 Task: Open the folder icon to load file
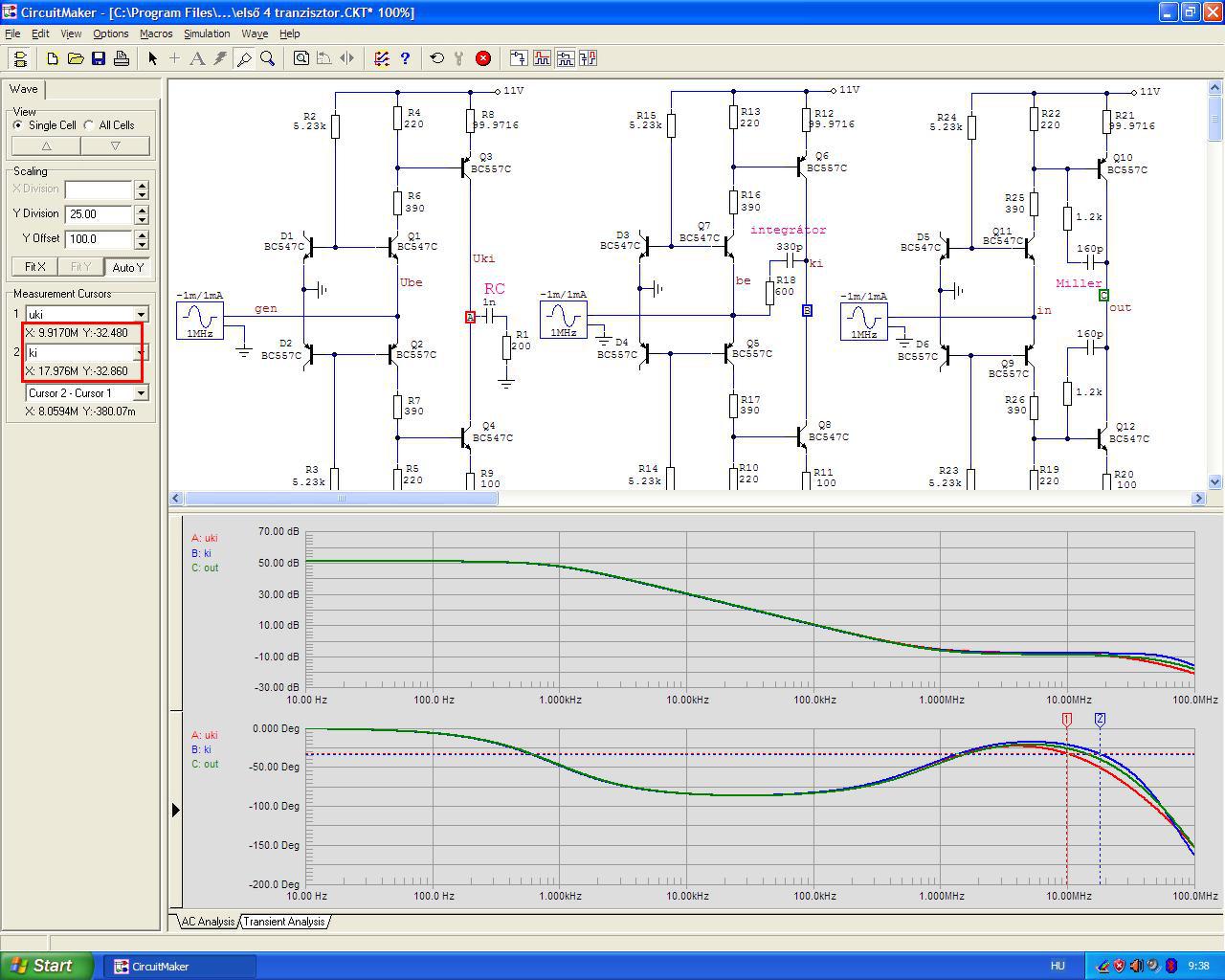pos(76,58)
